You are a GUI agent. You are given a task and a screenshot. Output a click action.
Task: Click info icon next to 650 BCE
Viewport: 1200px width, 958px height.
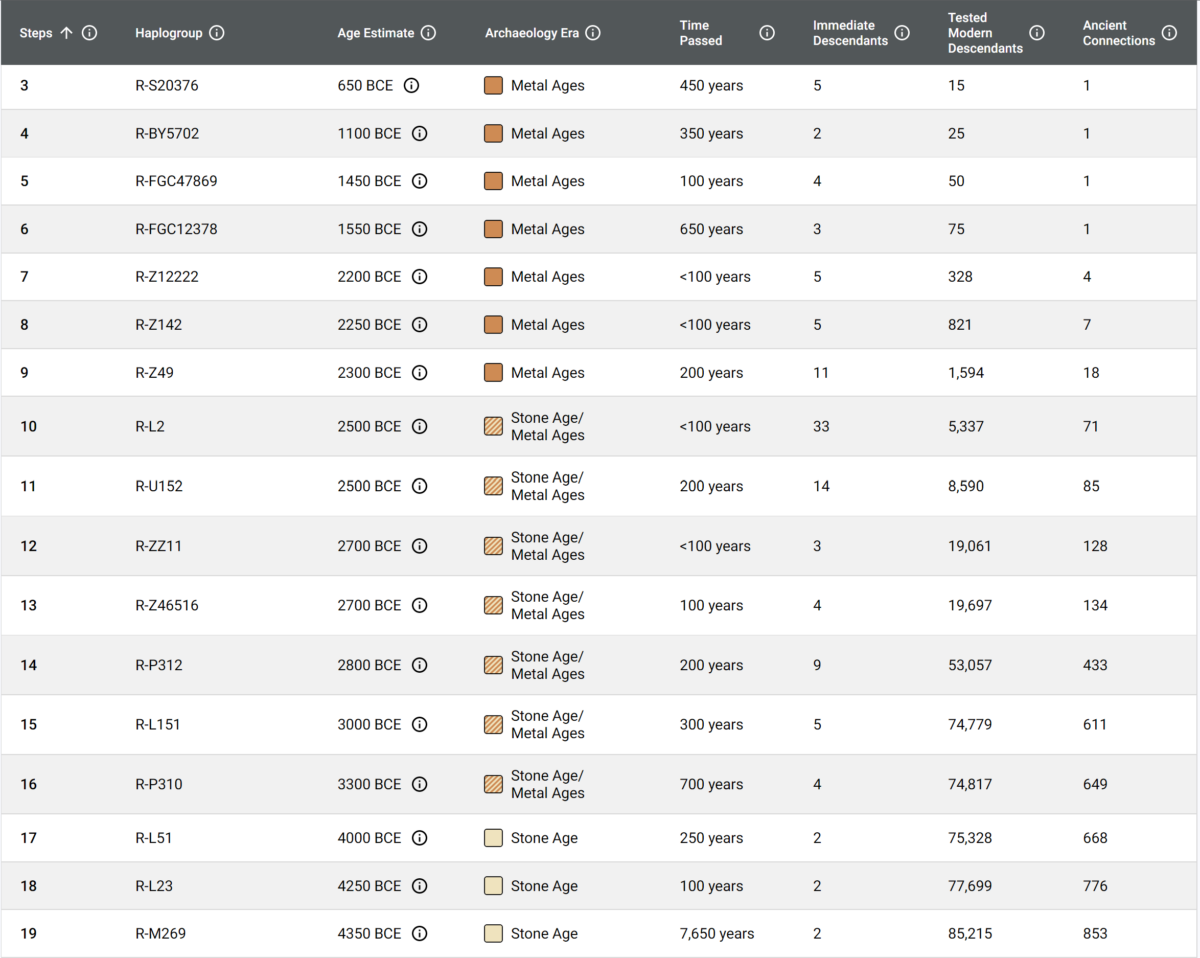pos(411,86)
